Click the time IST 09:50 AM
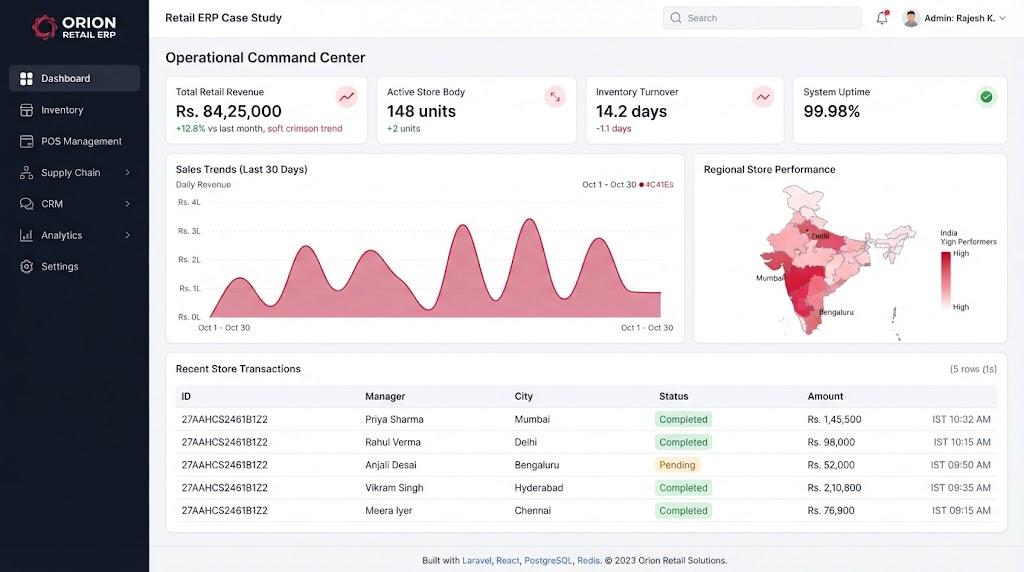Image resolution: width=1024 pixels, height=572 pixels. pos(961,465)
